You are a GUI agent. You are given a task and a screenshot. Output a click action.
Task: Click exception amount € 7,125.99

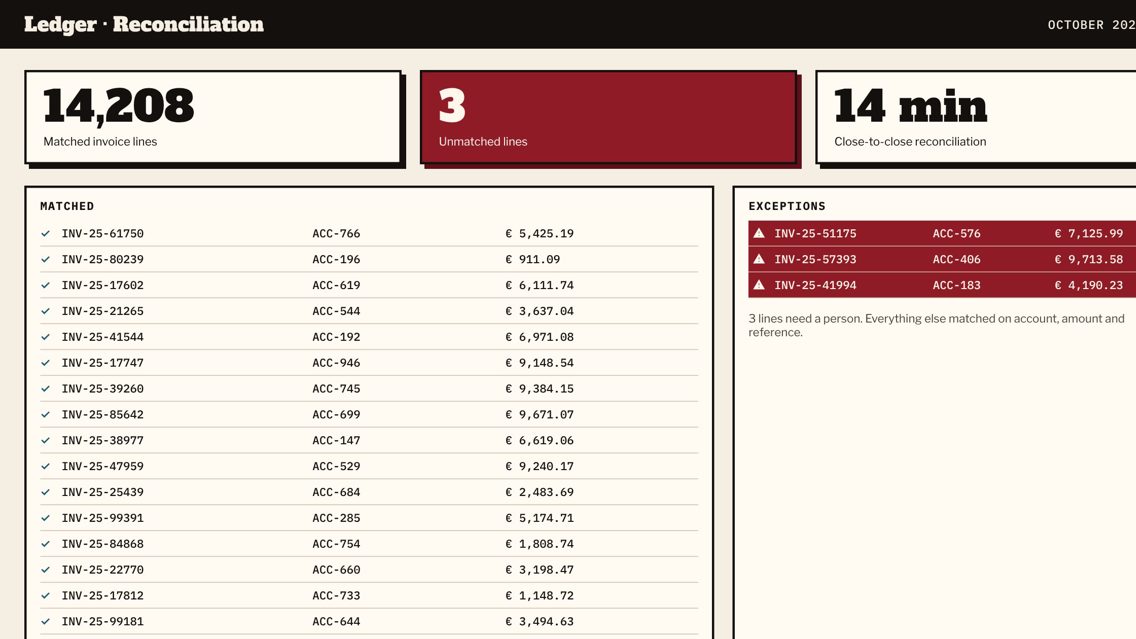[x=1089, y=233]
